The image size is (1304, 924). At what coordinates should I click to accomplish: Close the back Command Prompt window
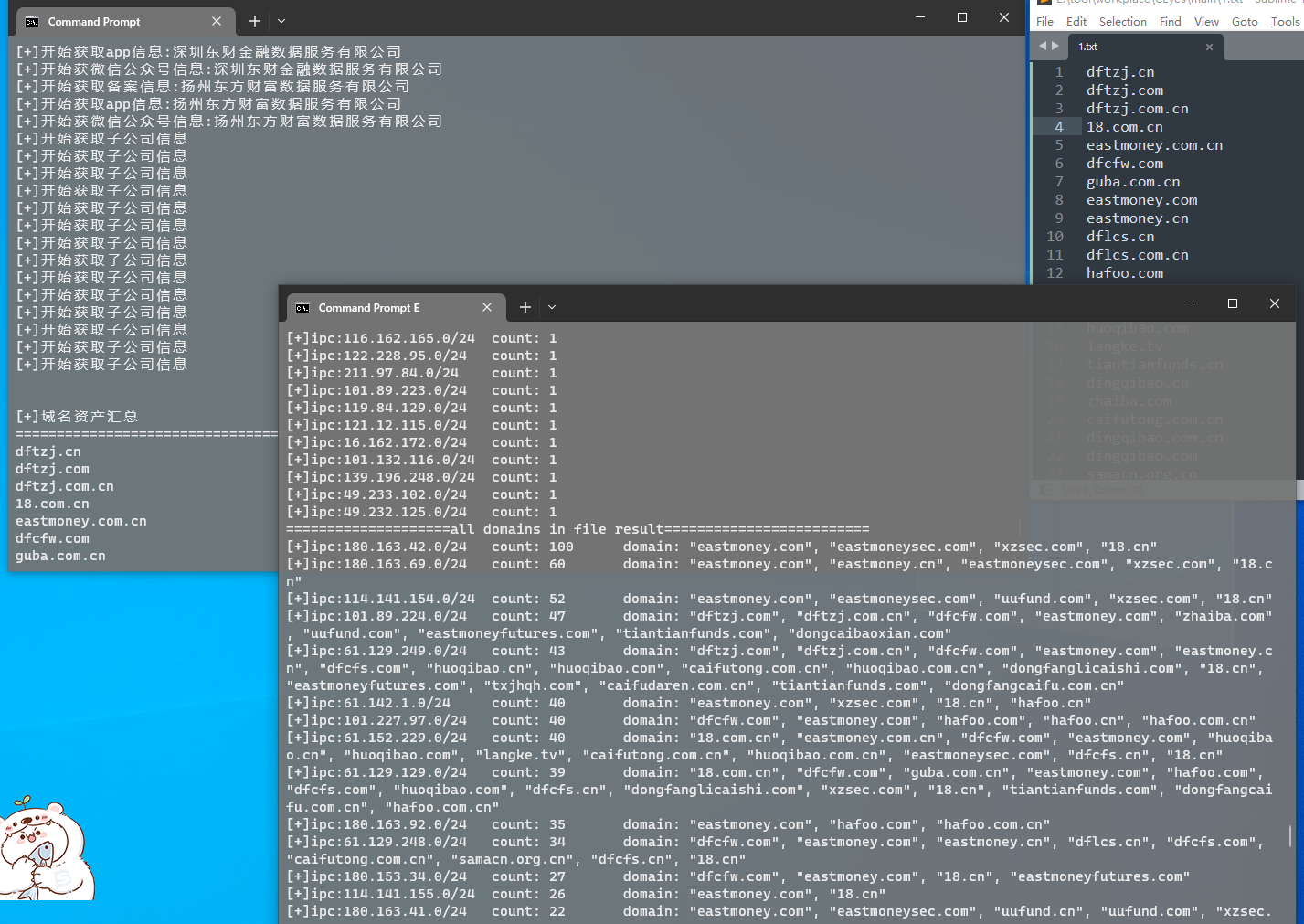pyautogui.click(x=1004, y=17)
